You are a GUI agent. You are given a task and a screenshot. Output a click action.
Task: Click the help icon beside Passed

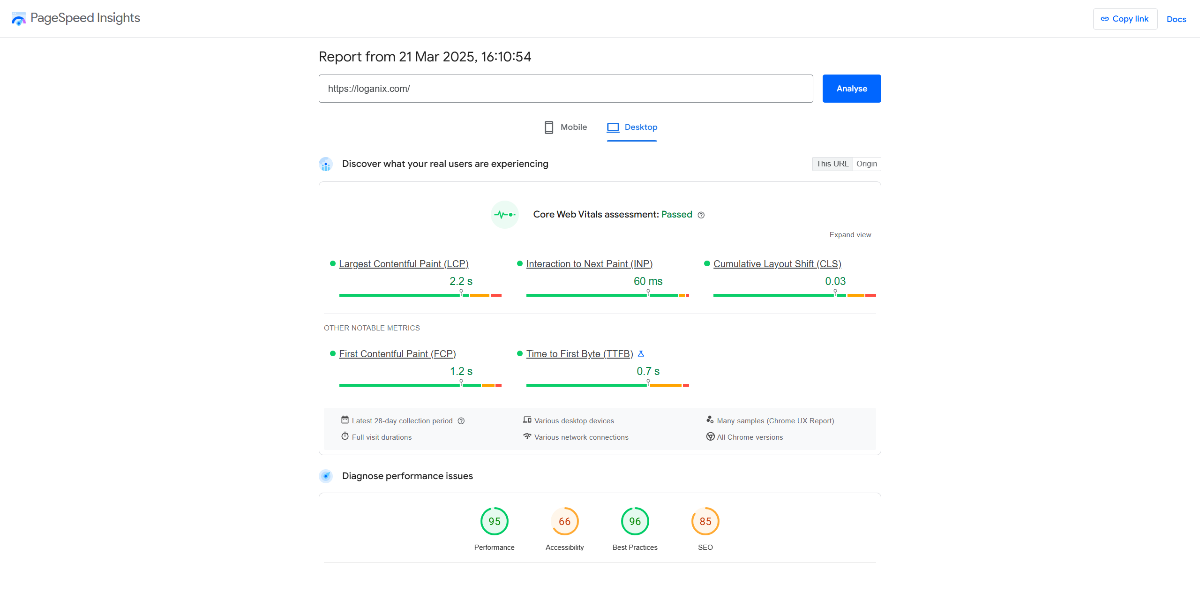pos(701,215)
